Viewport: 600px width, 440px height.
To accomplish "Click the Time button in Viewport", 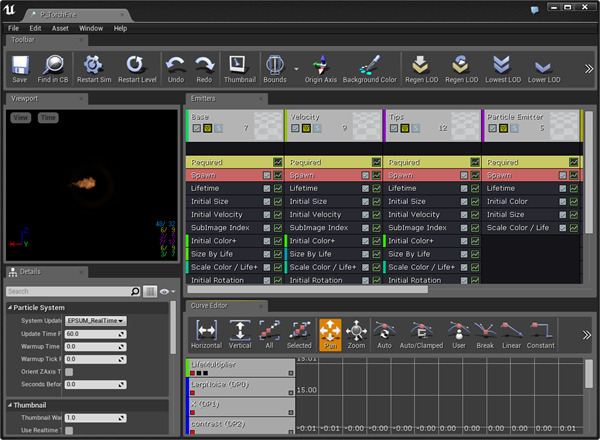I will pyautogui.click(x=48, y=118).
